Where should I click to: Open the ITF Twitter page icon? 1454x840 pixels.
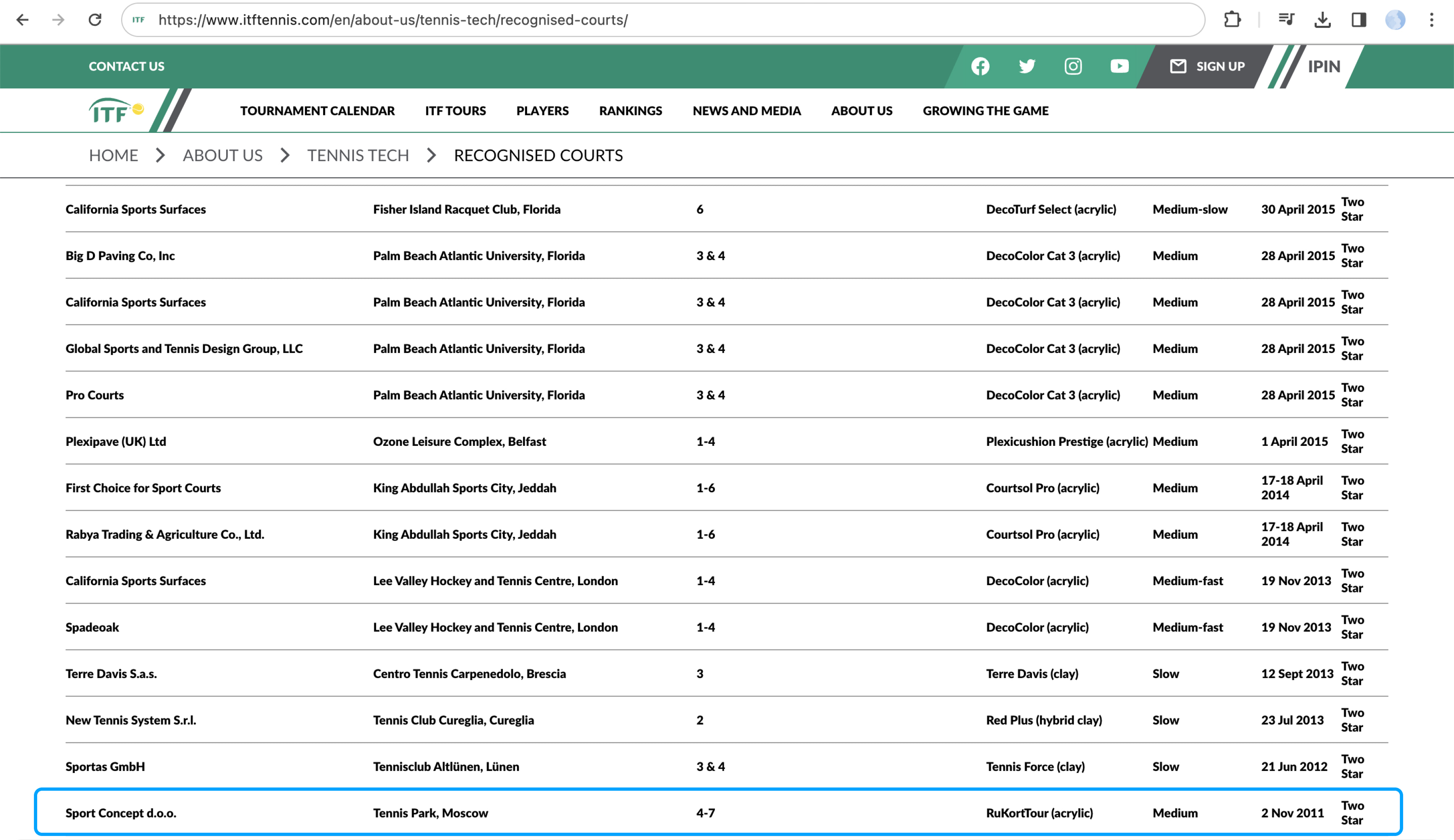[x=1026, y=66]
